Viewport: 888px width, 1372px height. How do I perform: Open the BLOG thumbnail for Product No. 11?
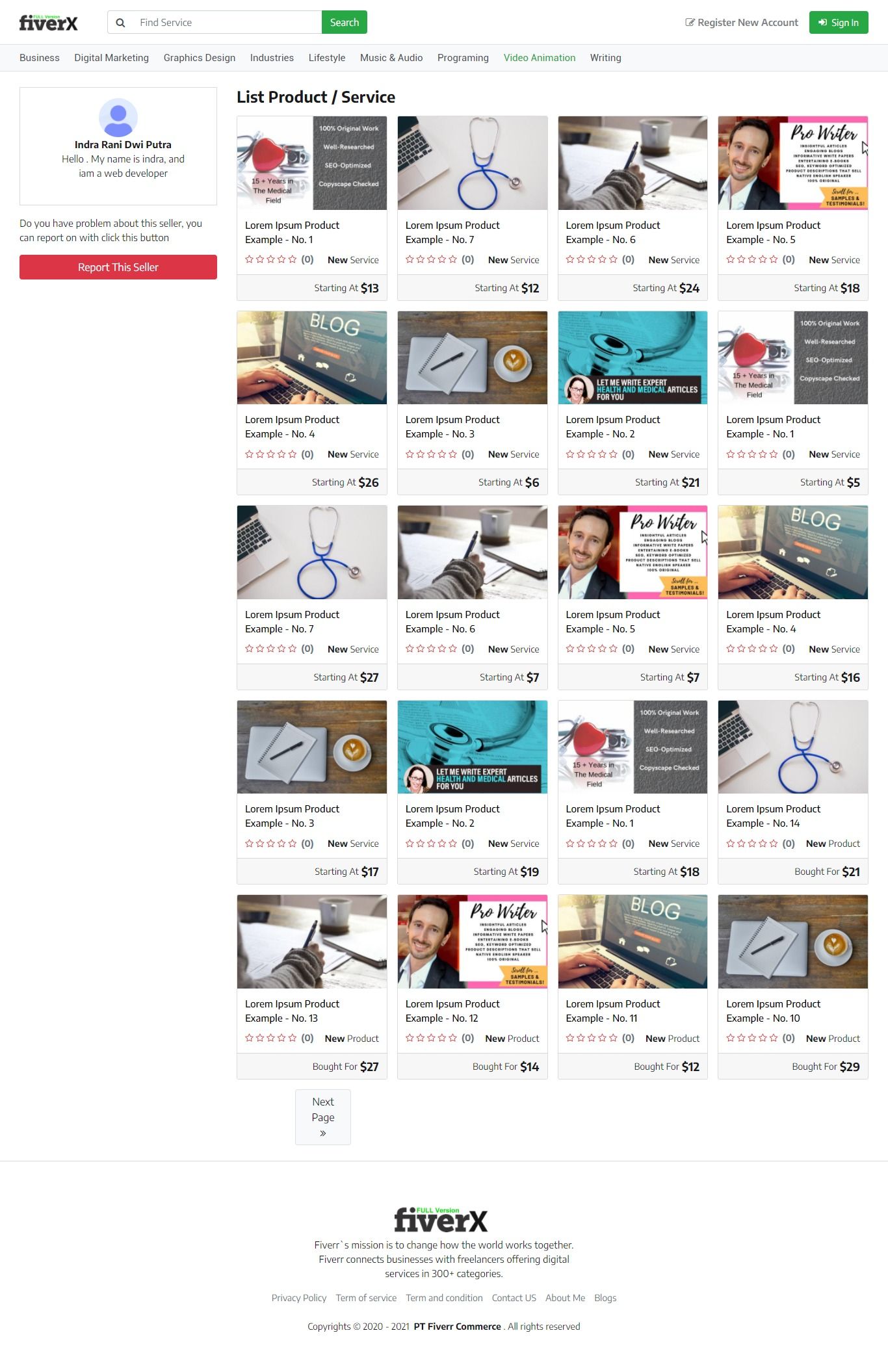[633, 942]
